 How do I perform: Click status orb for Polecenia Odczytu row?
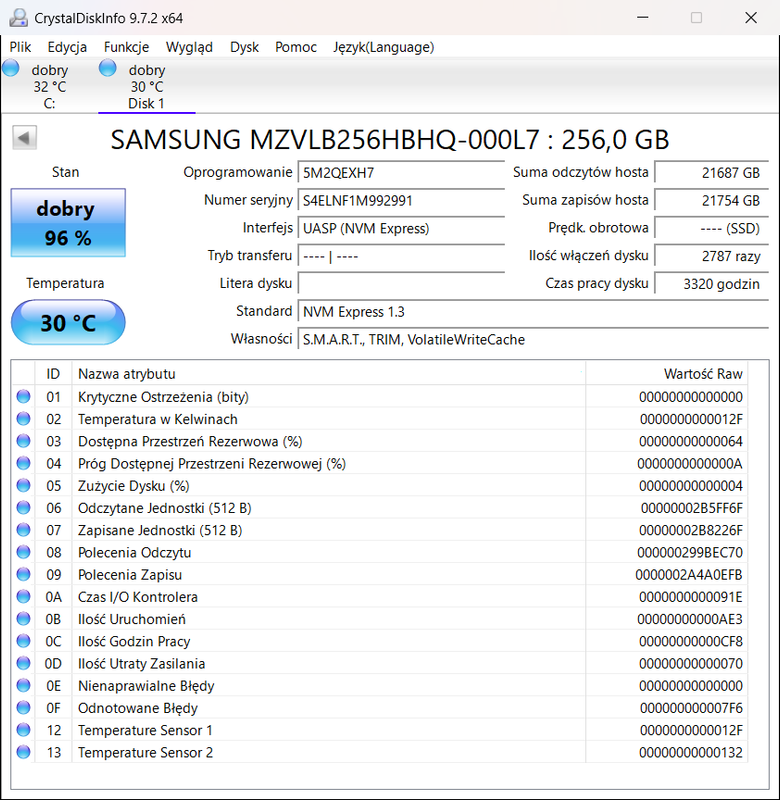coord(23,552)
